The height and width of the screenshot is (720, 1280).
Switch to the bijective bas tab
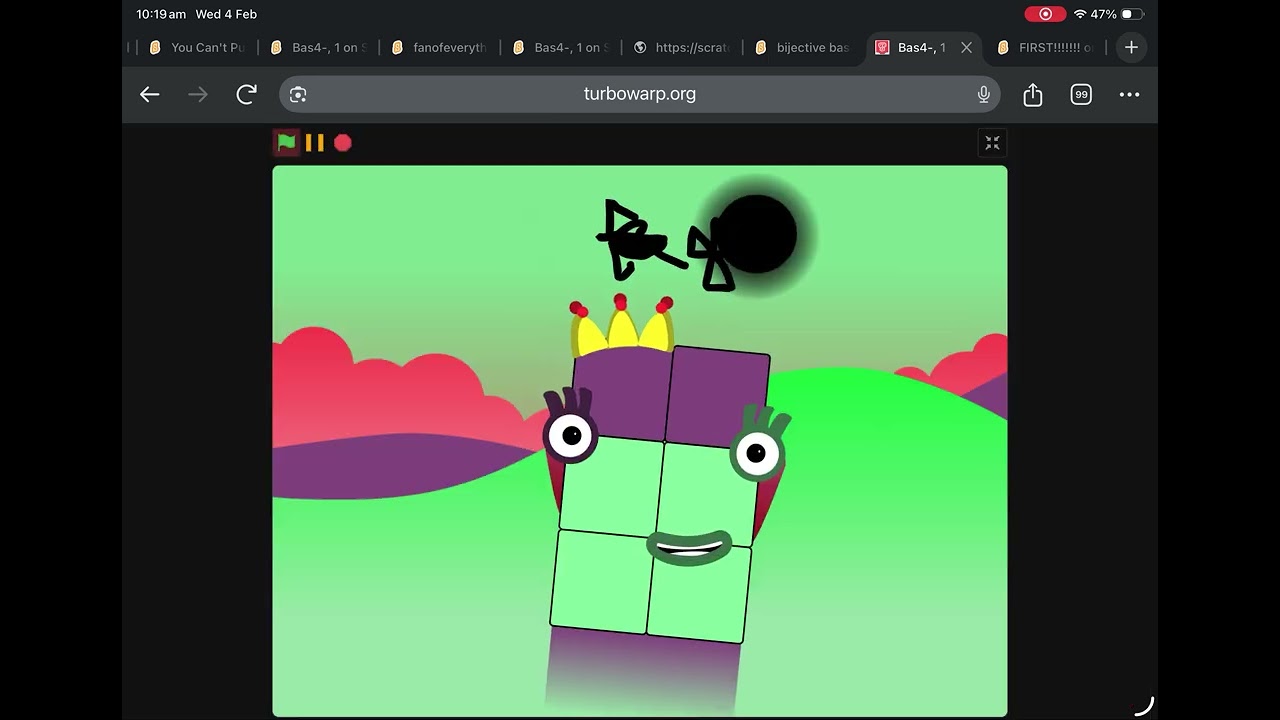[803, 47]
